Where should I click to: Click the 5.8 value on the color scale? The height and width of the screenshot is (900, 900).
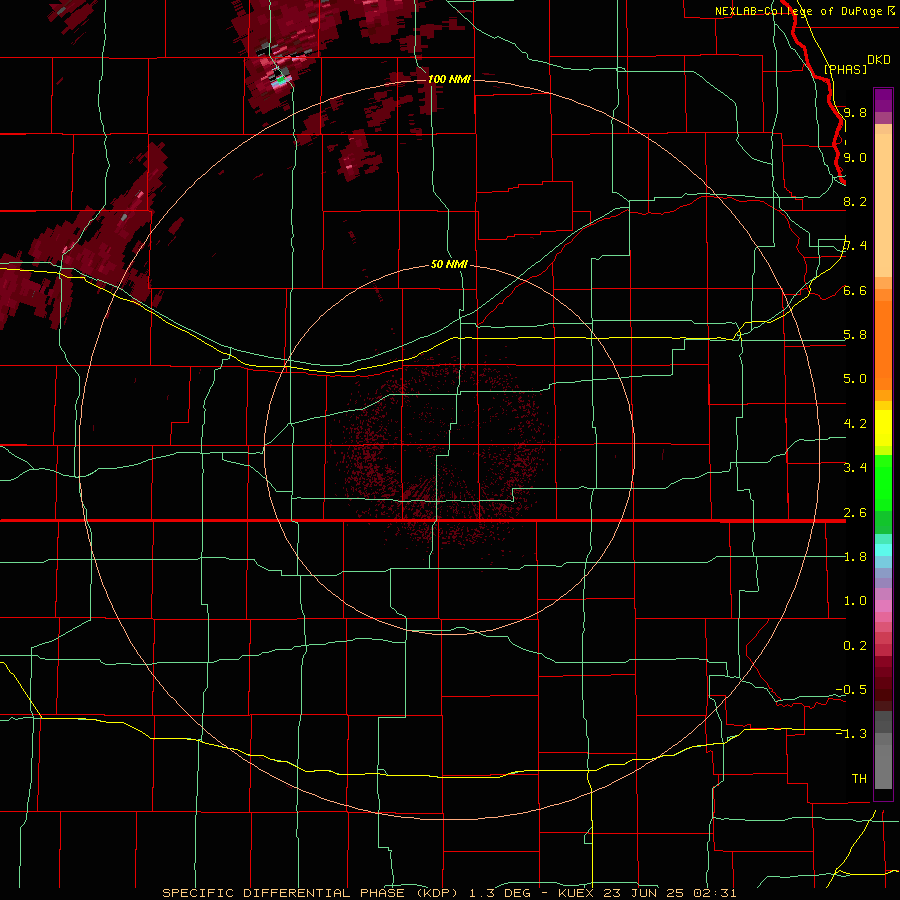[x=855, y=335]
